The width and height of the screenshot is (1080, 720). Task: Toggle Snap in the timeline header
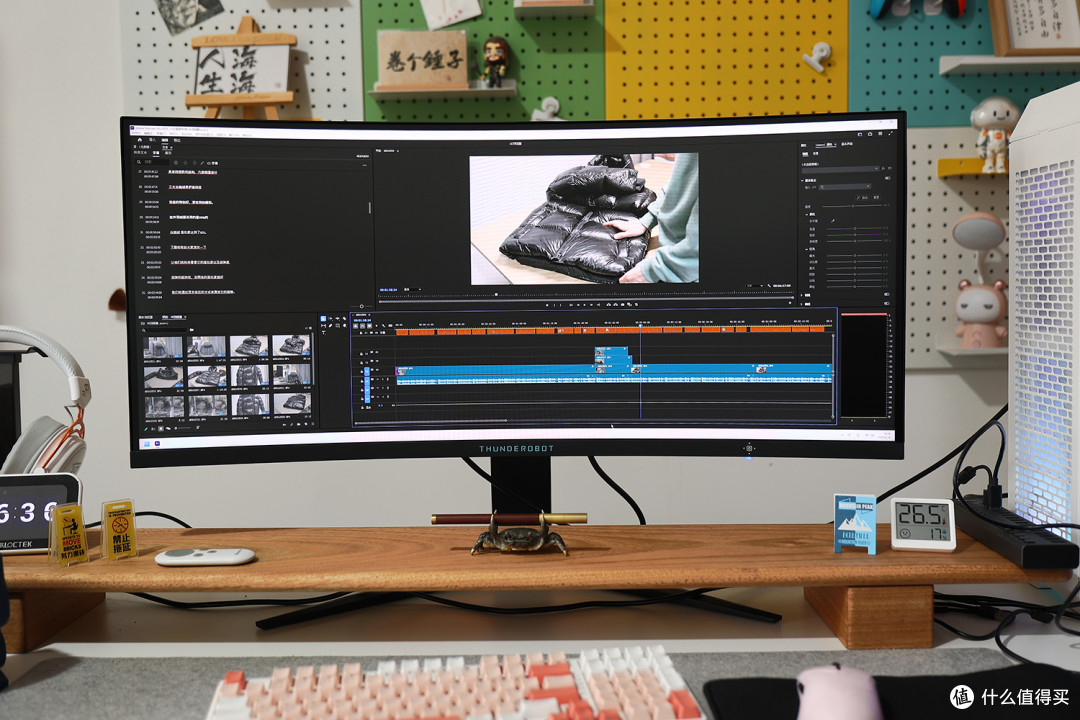tap(362, 326)
